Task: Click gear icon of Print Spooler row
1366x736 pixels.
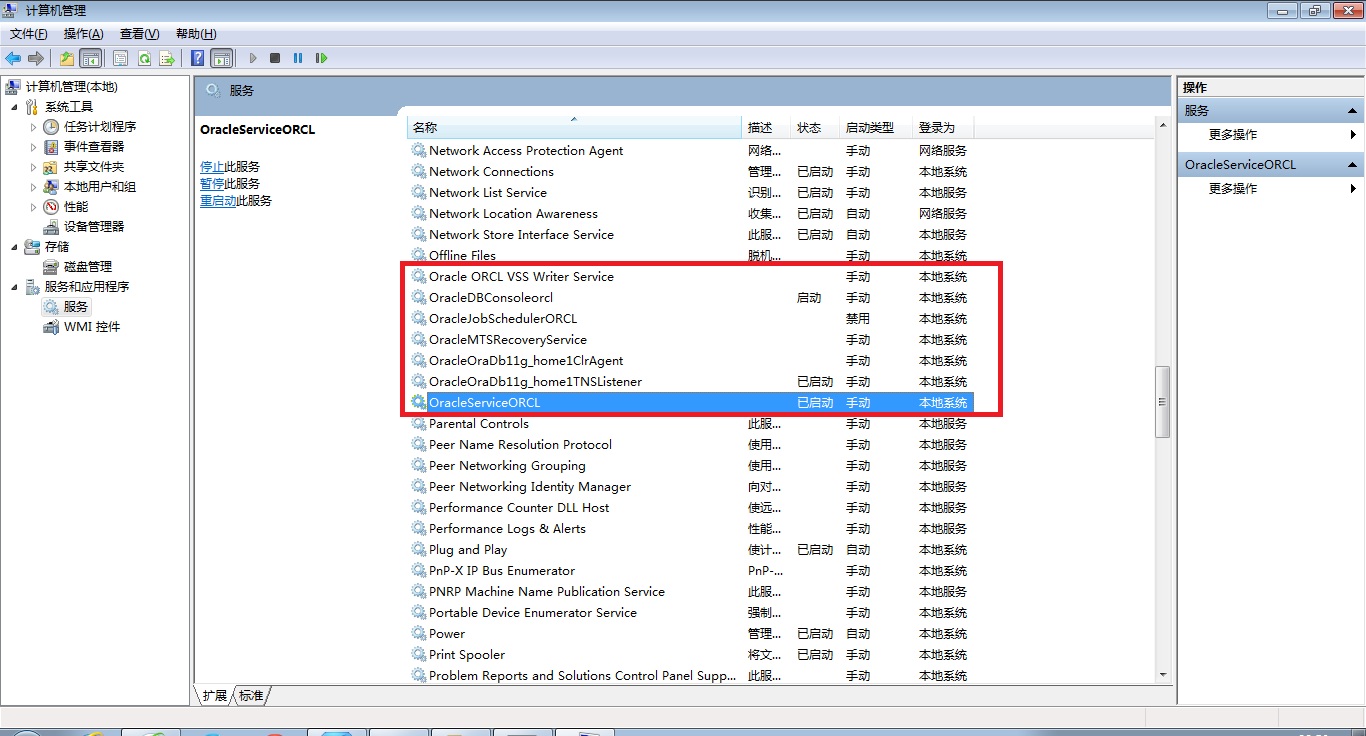Action: tap(419, 654)
